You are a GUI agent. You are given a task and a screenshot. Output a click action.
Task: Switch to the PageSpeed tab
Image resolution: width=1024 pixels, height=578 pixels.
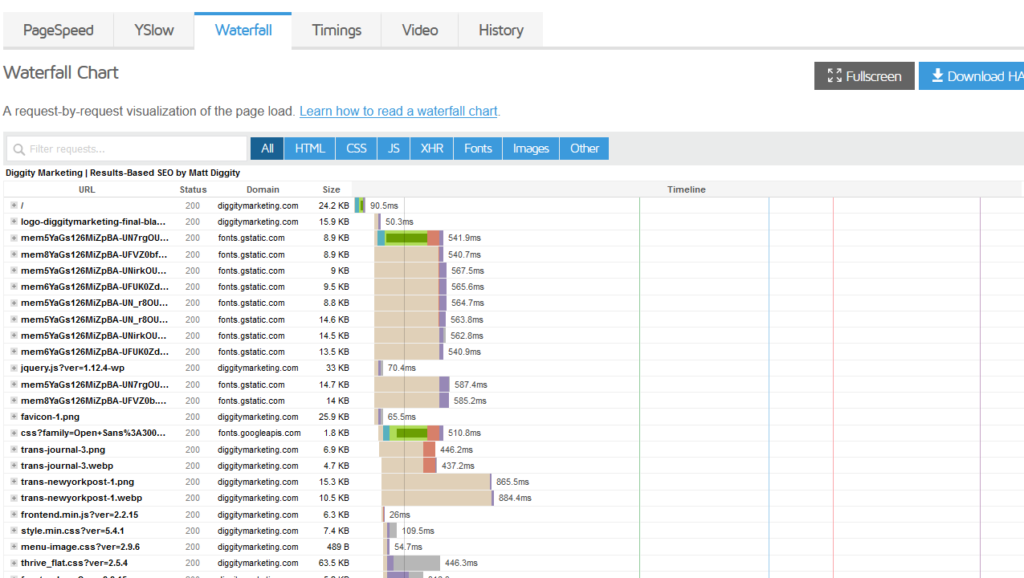coord(58,30)
